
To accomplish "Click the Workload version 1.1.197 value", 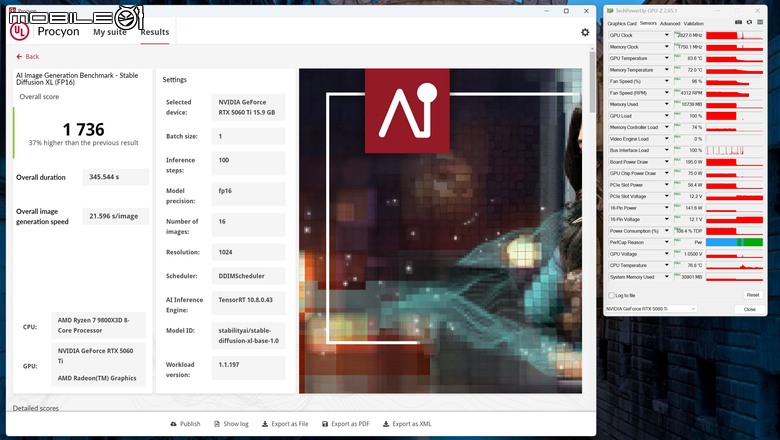I will (x=248, y=368).
